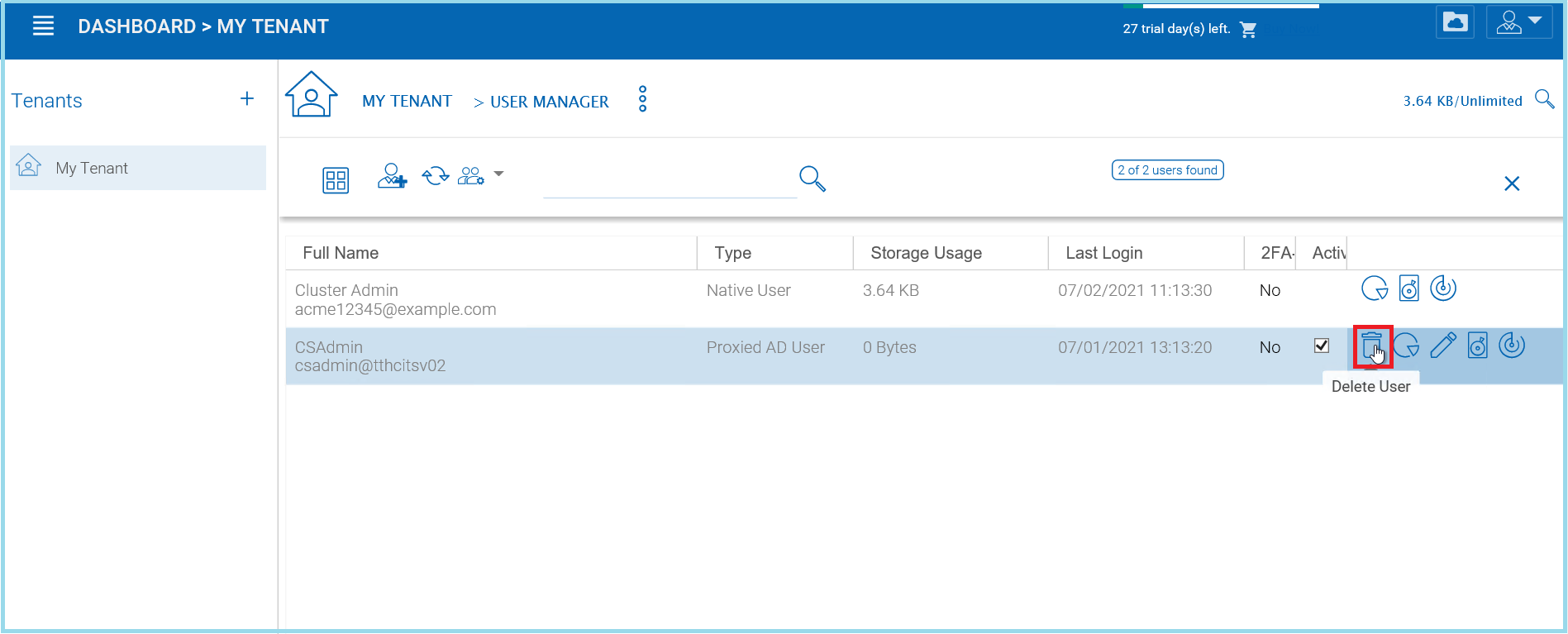
Task: Select Cluster Admin user name
Action: coord(346,290)
